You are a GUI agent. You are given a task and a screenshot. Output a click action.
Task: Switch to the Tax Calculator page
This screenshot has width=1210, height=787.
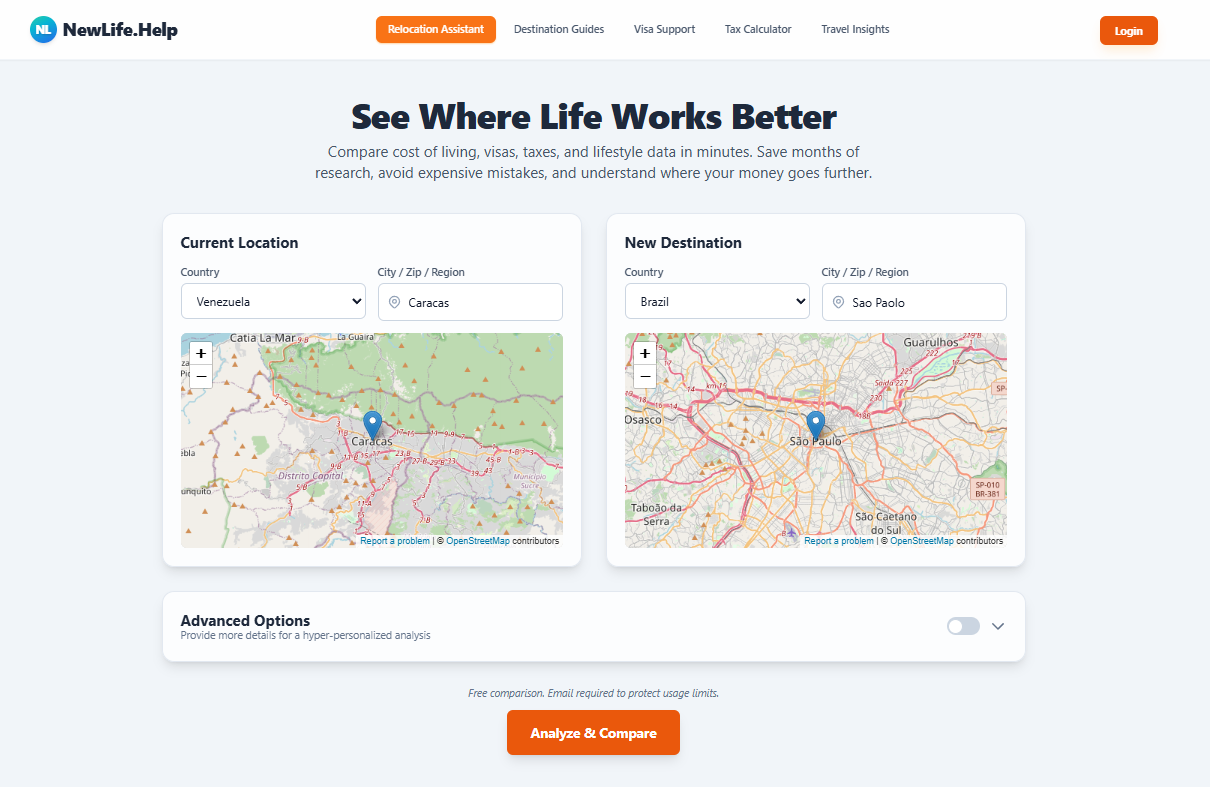point(757,29)
